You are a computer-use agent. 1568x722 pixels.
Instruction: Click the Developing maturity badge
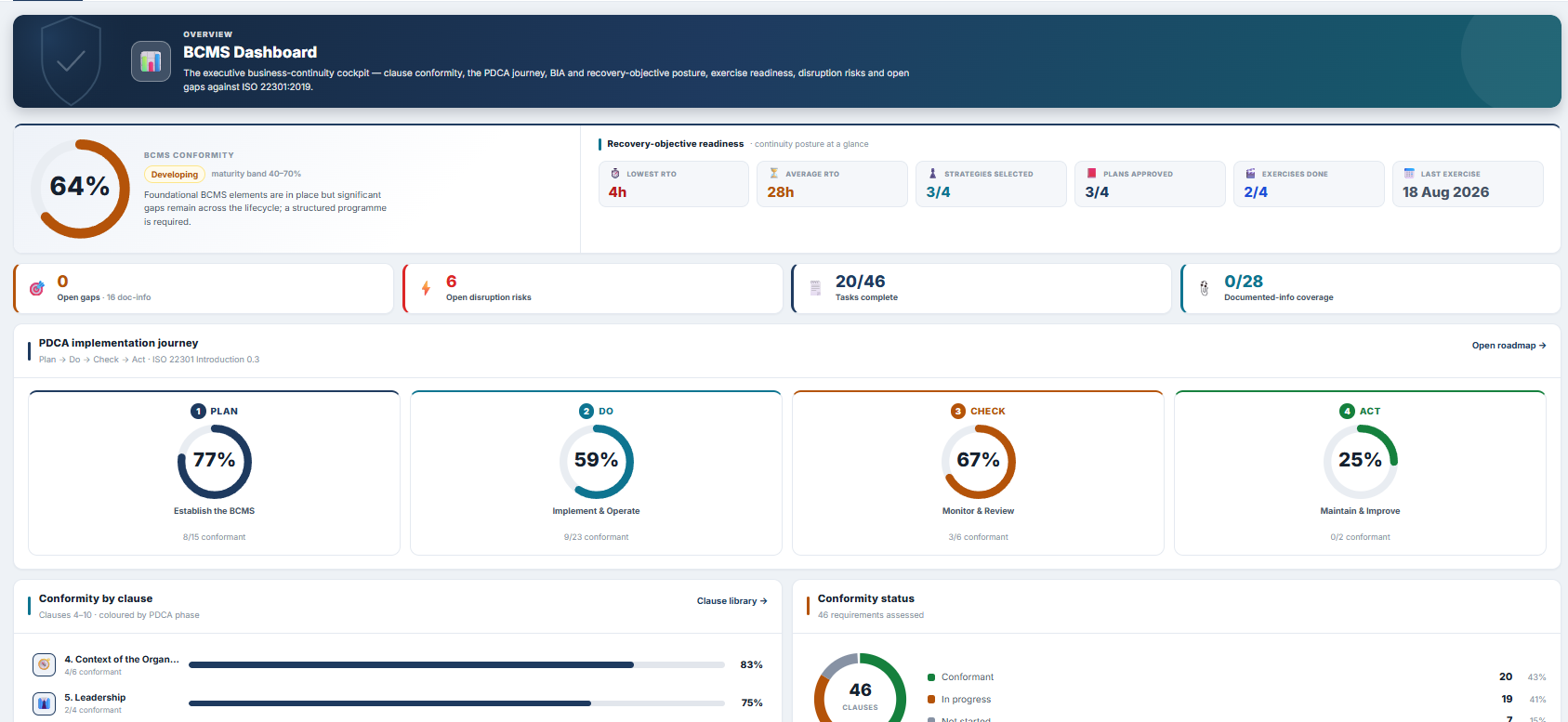click(x=175, y=175)
